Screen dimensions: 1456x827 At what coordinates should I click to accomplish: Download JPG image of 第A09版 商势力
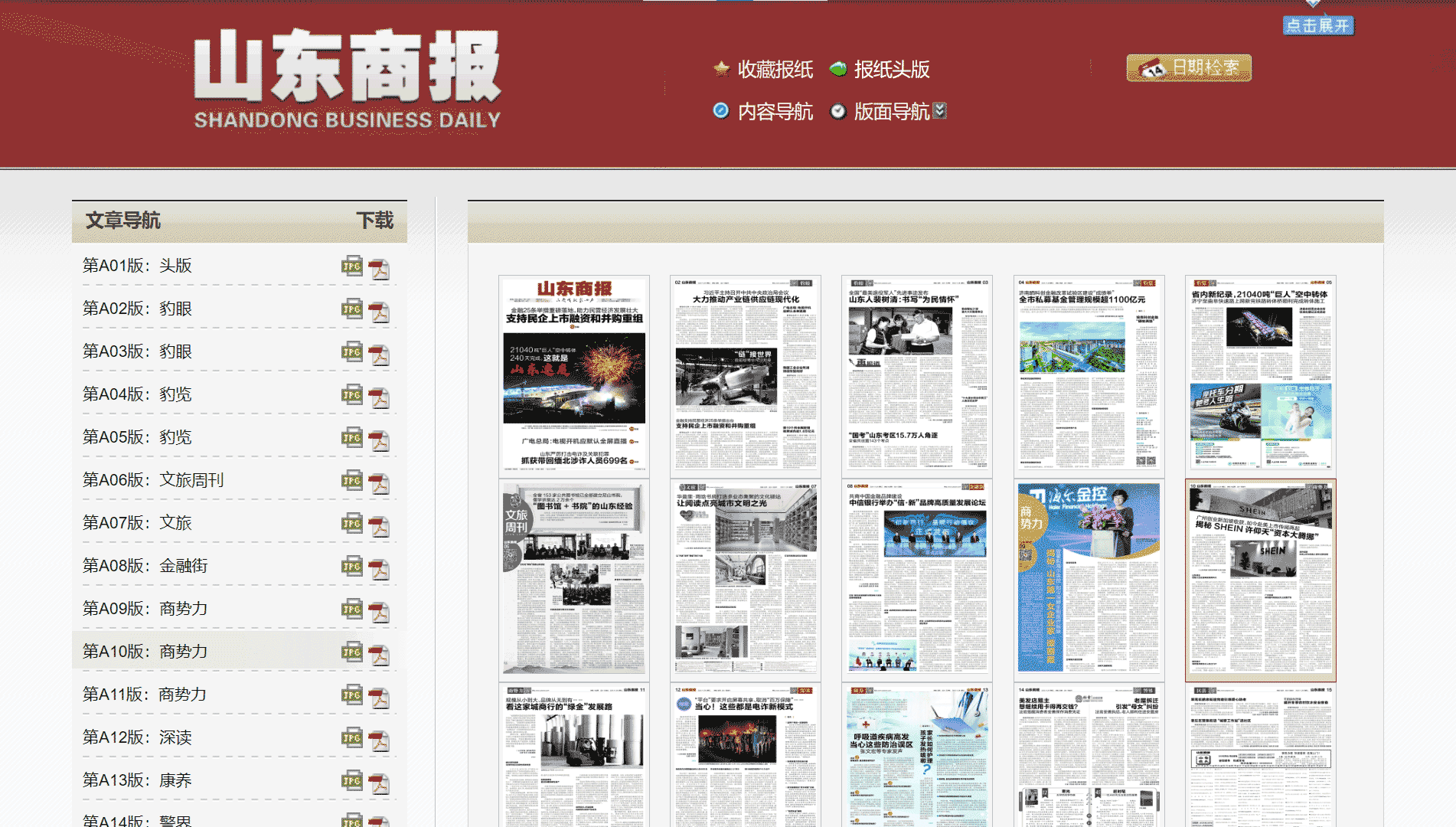[x=352, y=609]
